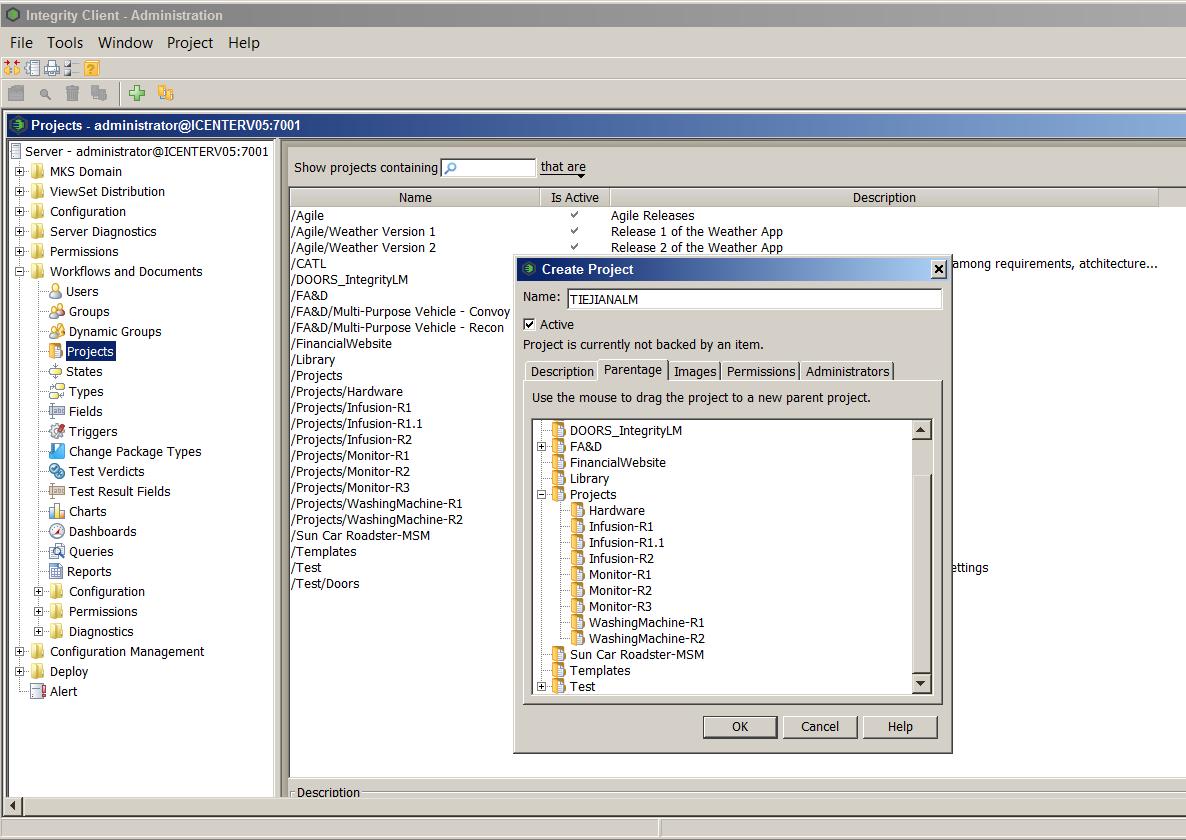Image resolution: width=1186 pixels, height=840 pixels.
Task: Switch to the Administrators tab
Action: coord(847,371)
